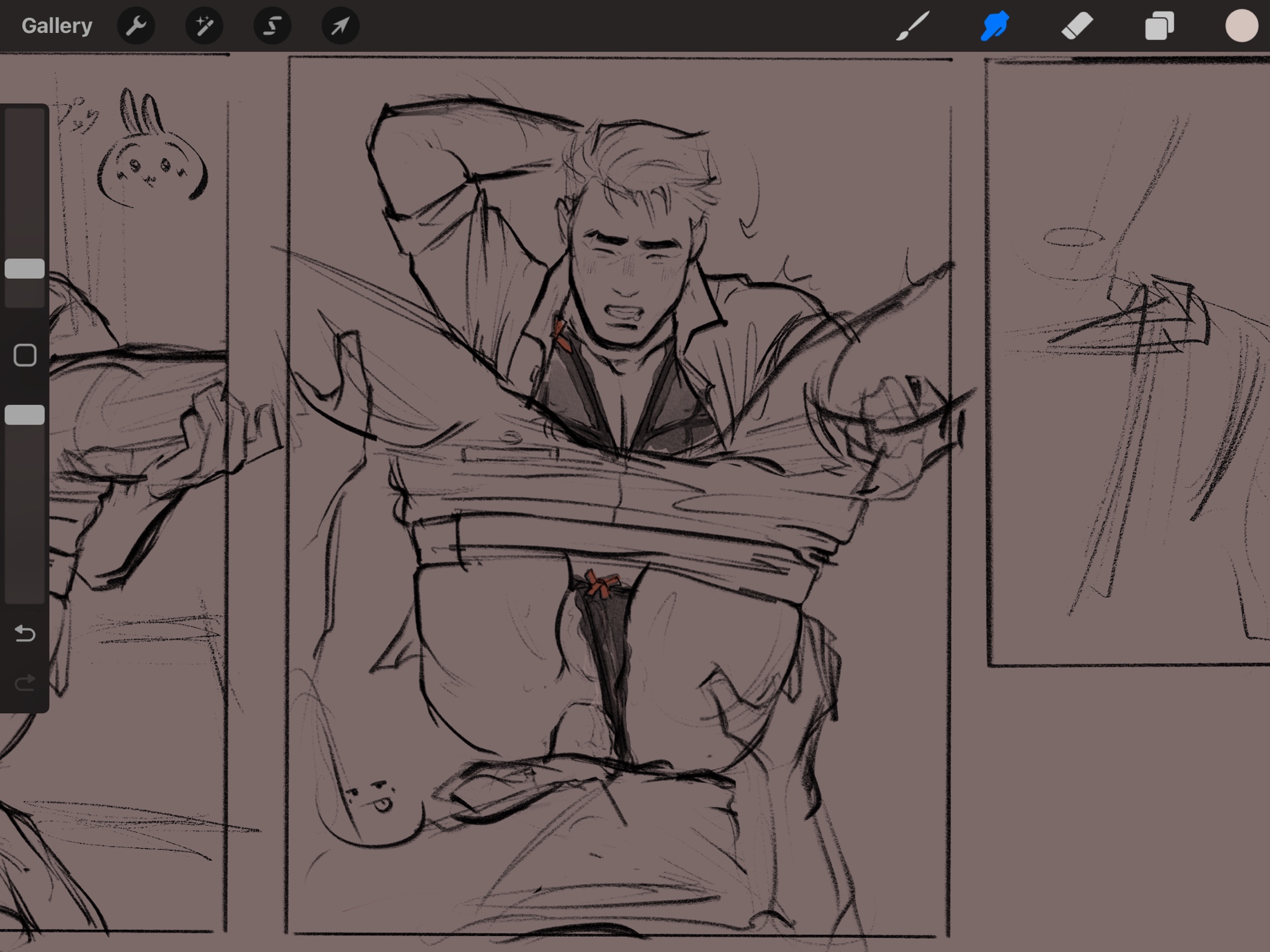Open the active color swatch circle
This screenshot has width=1270, height=952.
[1241, 26]
